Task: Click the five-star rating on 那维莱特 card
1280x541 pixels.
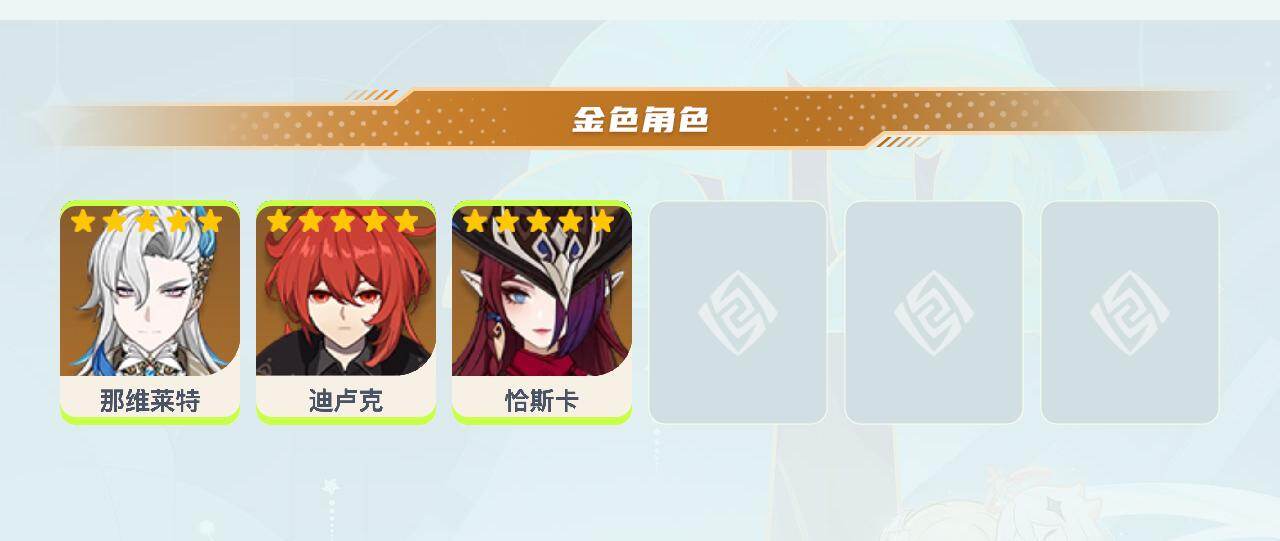Action: coord(146,221)
